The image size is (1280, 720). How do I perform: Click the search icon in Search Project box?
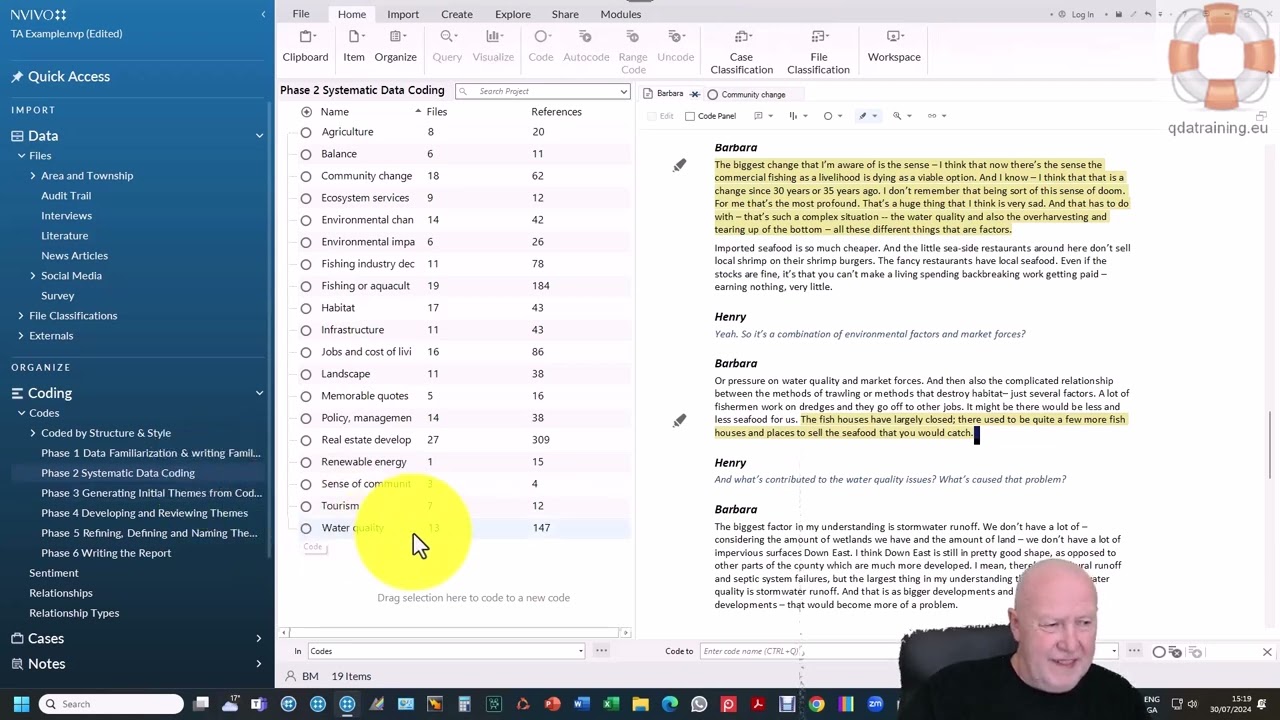coord(463,91)
